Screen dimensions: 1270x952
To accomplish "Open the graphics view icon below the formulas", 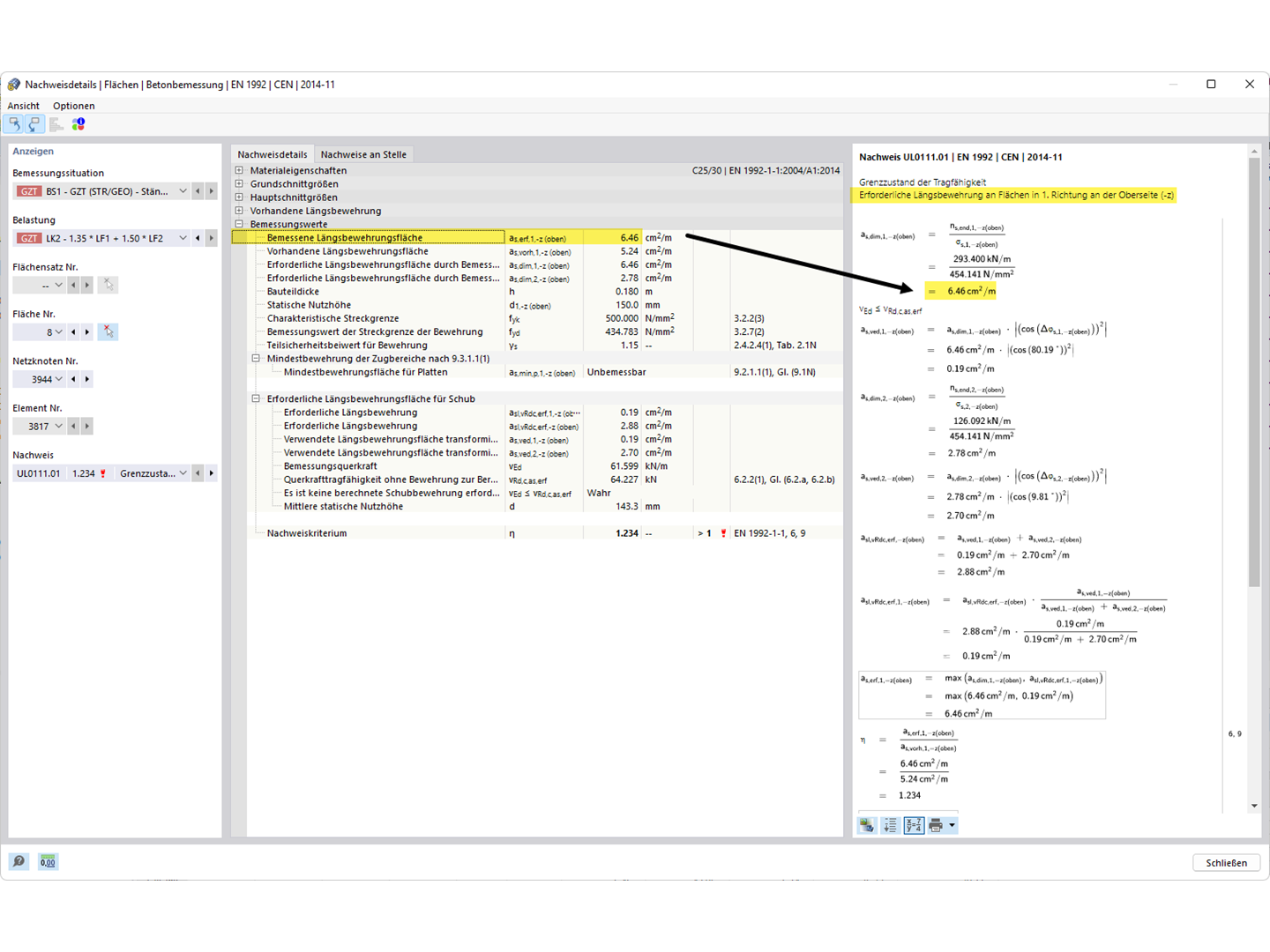I will click(866, 825).
